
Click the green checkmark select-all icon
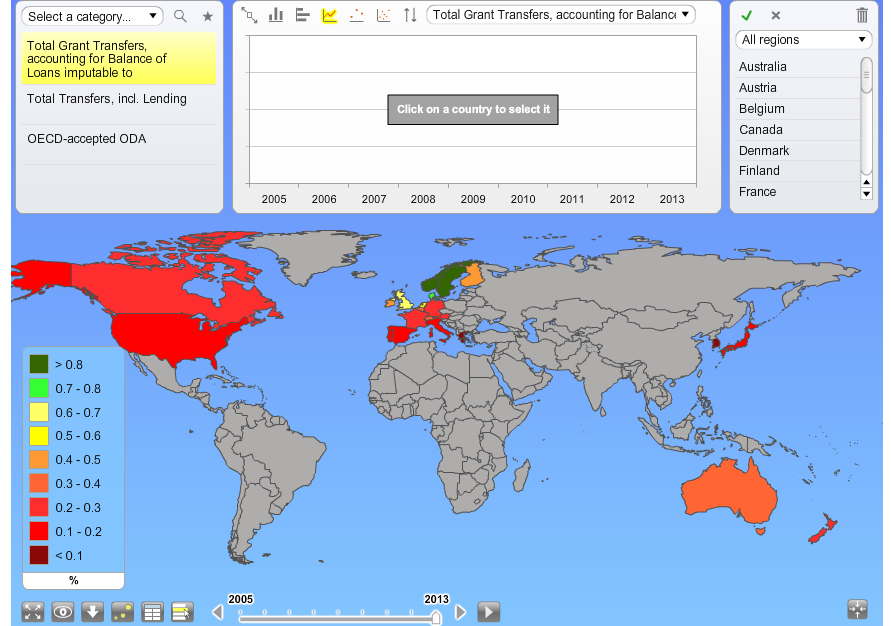click(x=747, y=15)
